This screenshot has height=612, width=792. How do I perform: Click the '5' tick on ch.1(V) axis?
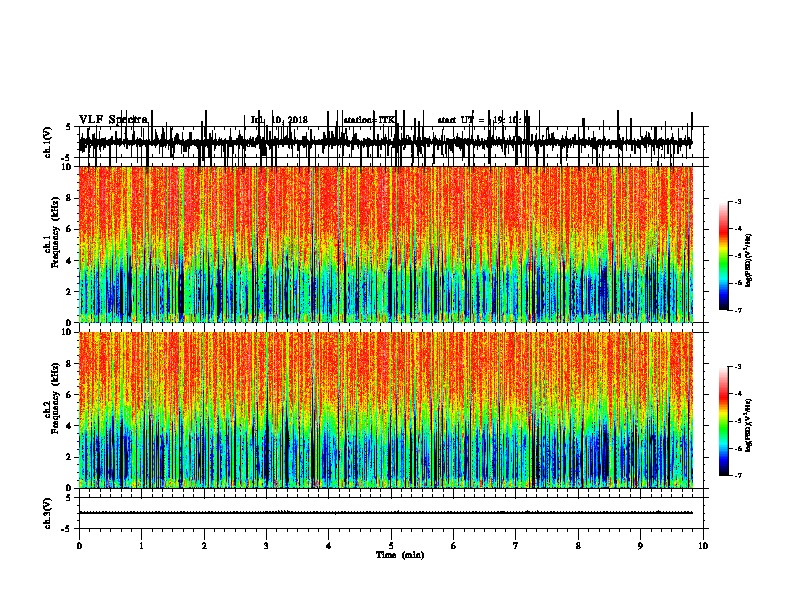point(68,127)
